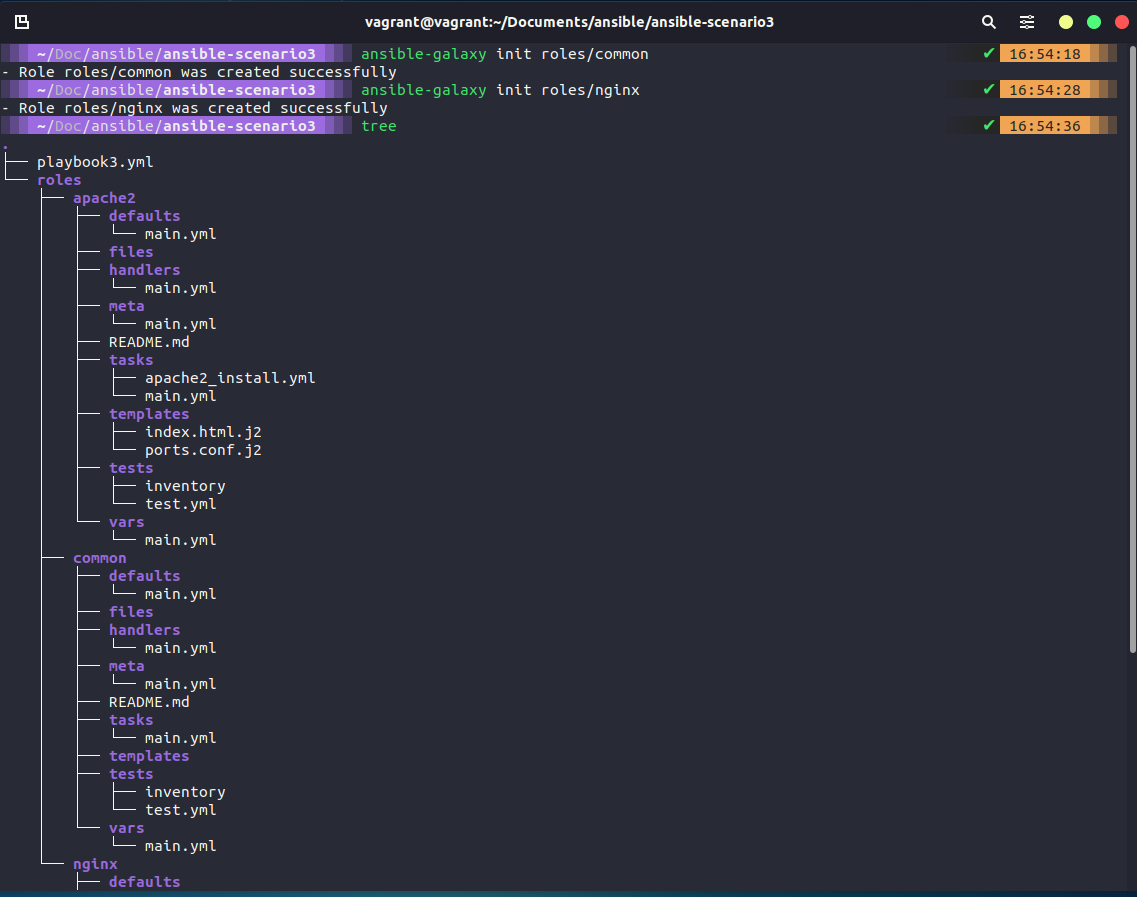Image resolution: width=1137 pixels, height=897 pixels.
Task: Click the preferences sliders icon in titlebar
Action: tap(1027, 21)
